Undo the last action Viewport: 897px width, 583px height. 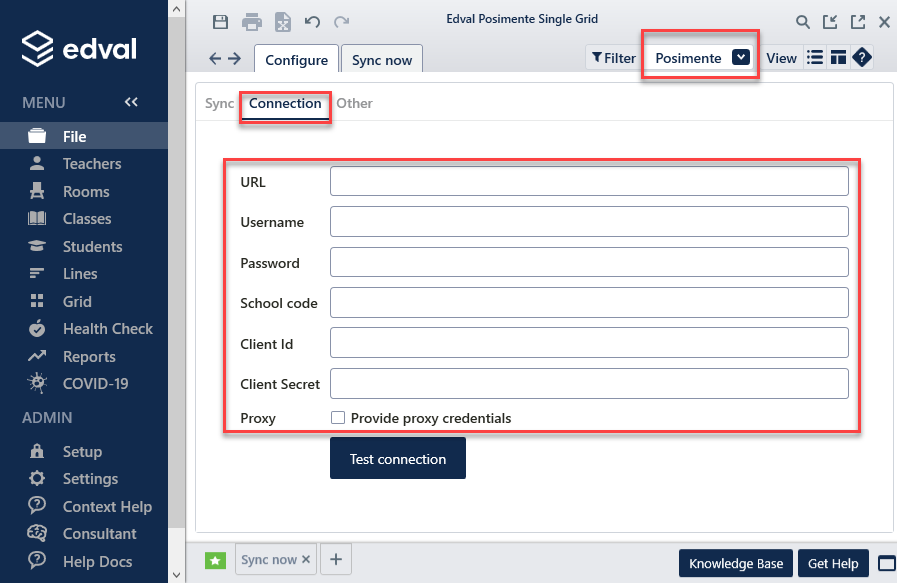pyautogui.click(x=312, y=22)
